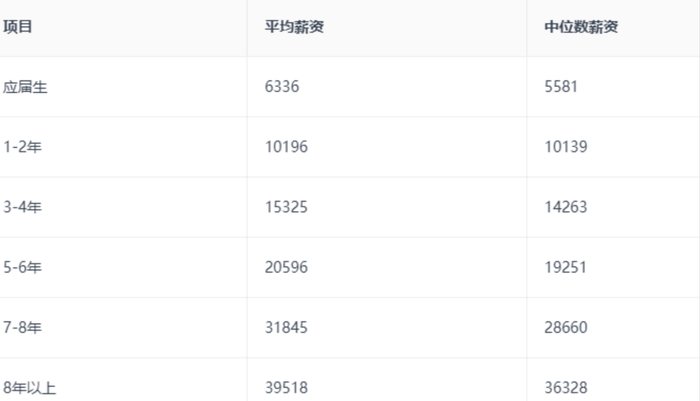Select the 5-6年 row label
This screenshot has width=700, height=401.
click(23, 267)
